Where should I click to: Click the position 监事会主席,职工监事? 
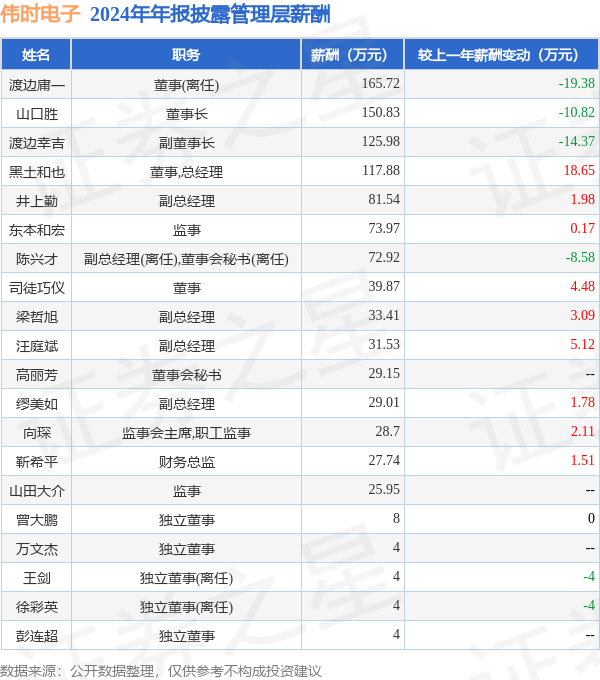(186, 433)
